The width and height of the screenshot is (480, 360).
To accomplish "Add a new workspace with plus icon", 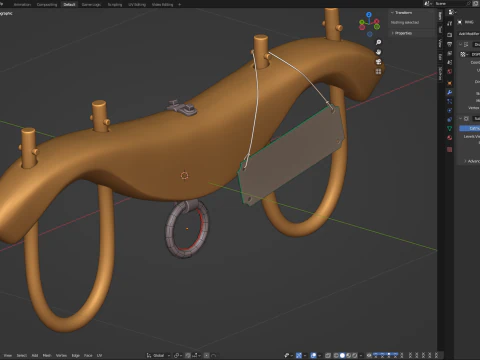I will pos(179,4).
